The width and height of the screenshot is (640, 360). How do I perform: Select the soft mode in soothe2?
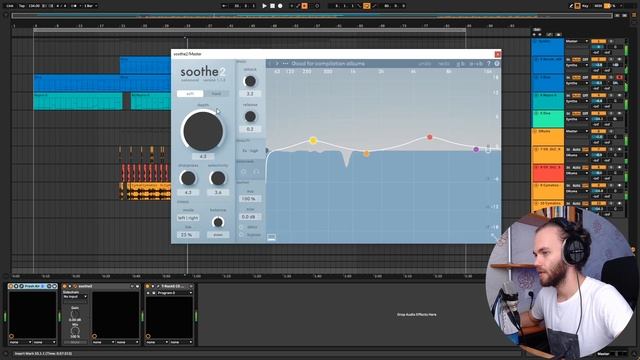coord(190,93)
